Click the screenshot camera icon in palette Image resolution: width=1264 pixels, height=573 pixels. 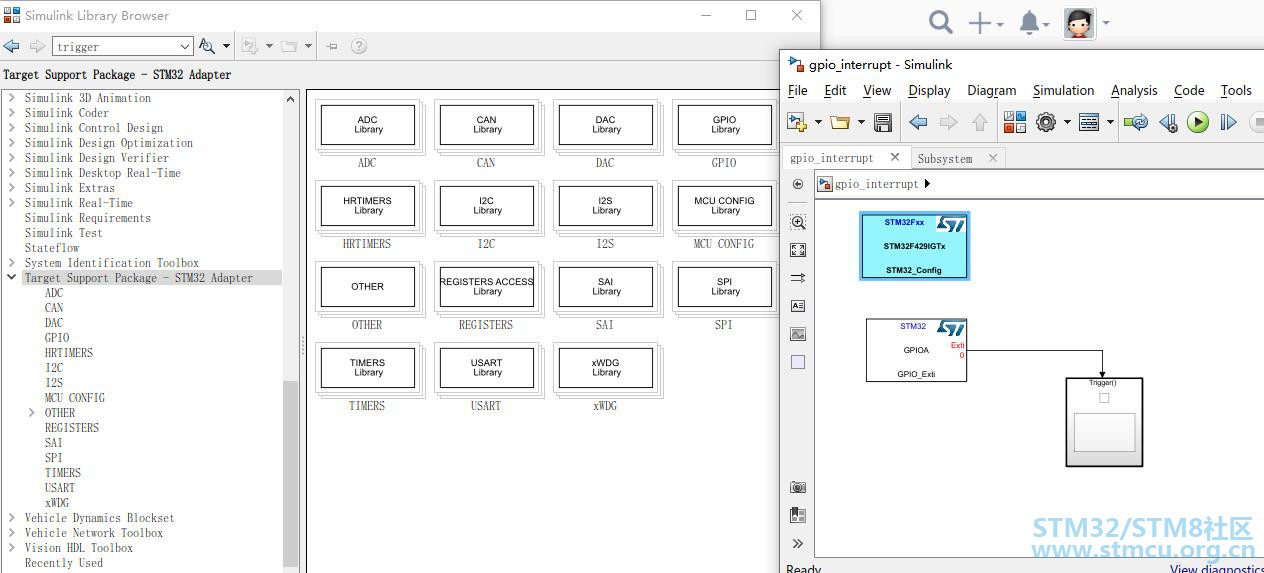[x=797, y=487]
